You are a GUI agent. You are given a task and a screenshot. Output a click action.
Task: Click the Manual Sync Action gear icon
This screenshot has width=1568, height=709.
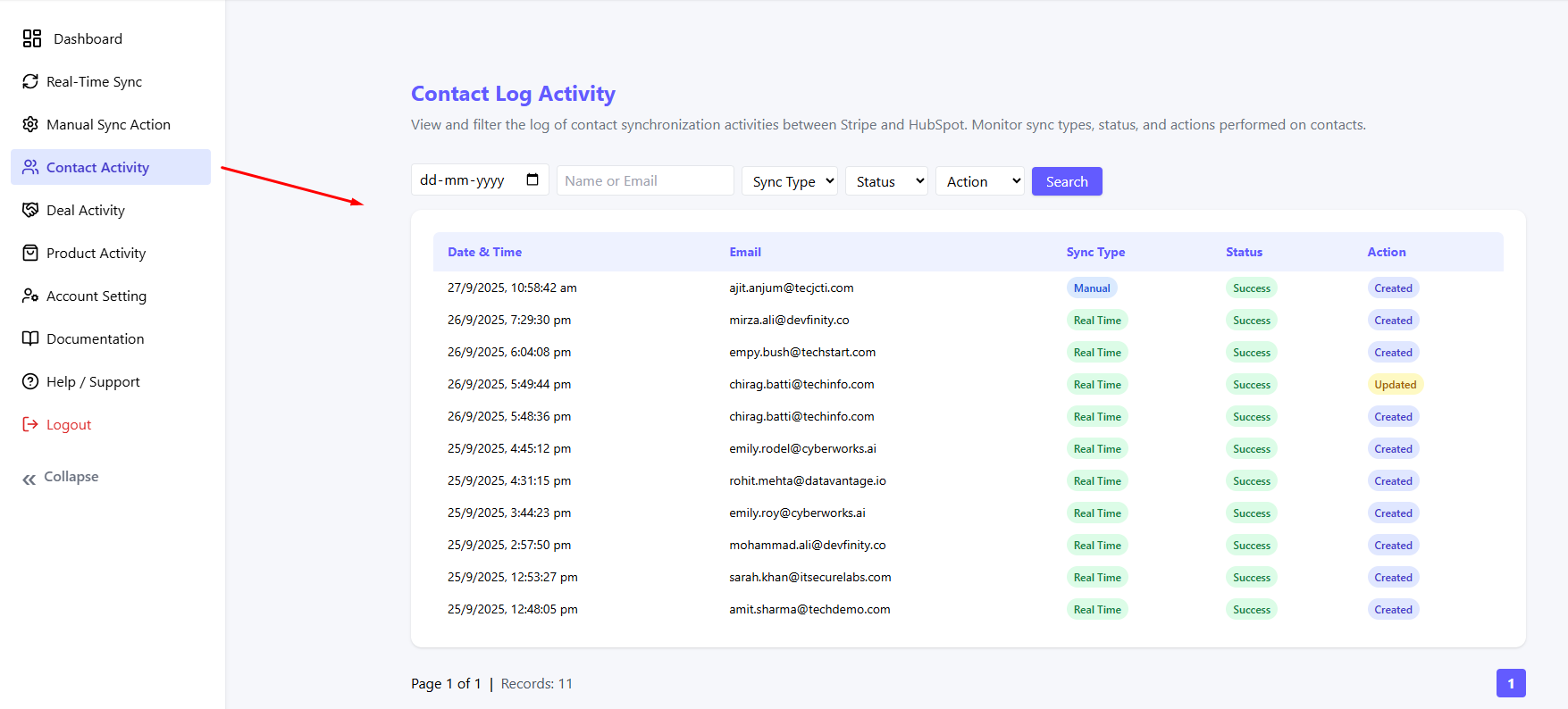click(x=30, y=124)
